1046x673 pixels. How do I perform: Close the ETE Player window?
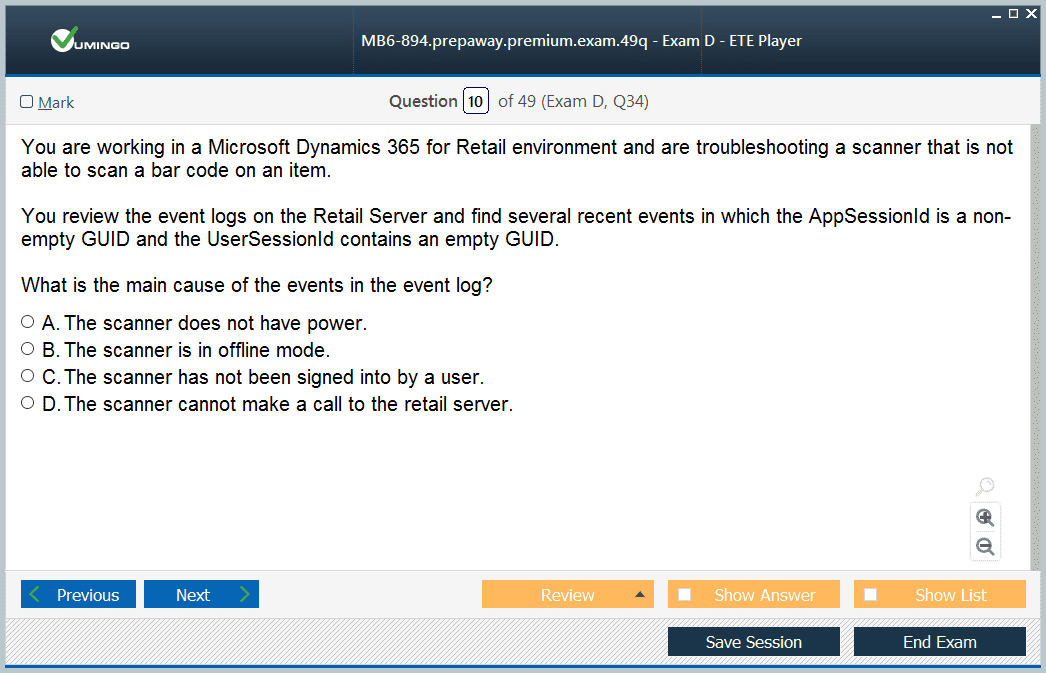[1031, 13]
